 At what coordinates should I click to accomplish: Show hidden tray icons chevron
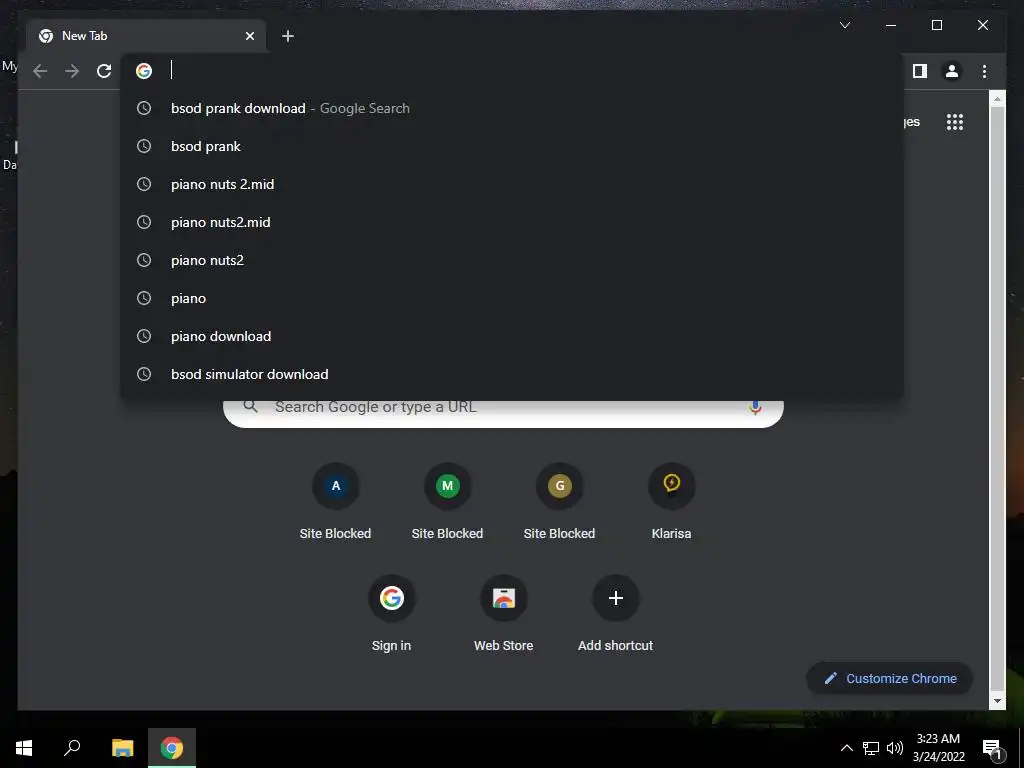tap(846, 748)
